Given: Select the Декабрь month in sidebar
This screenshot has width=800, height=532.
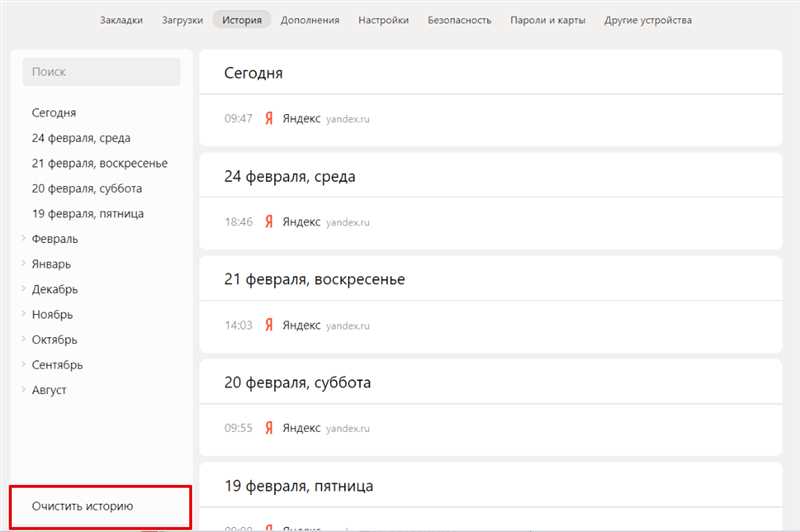Looking at the screenshot, I should [x=55, y=289].
